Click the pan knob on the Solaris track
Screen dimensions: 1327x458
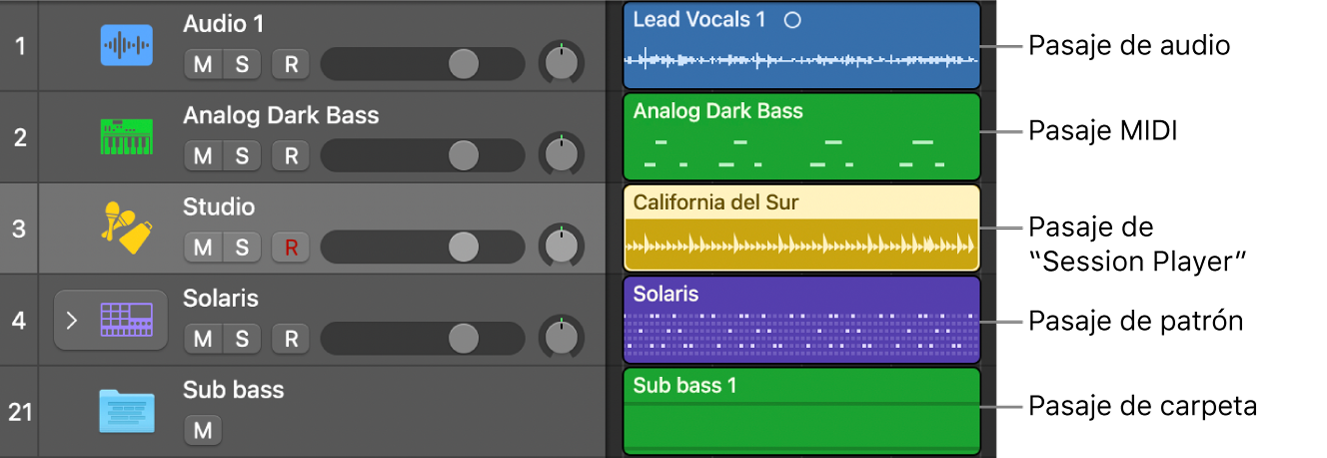pos(561,339)
